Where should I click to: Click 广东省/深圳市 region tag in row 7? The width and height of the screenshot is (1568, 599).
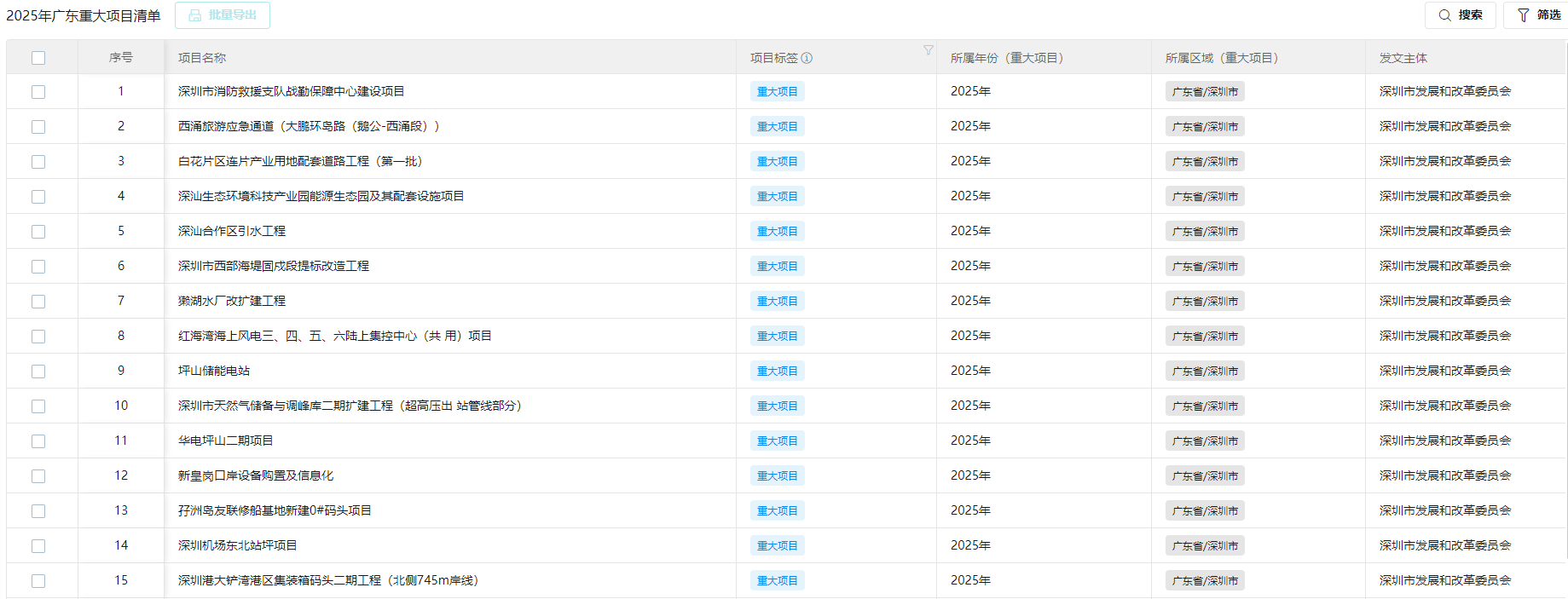pyautogui.click(x=1204, y=302)
